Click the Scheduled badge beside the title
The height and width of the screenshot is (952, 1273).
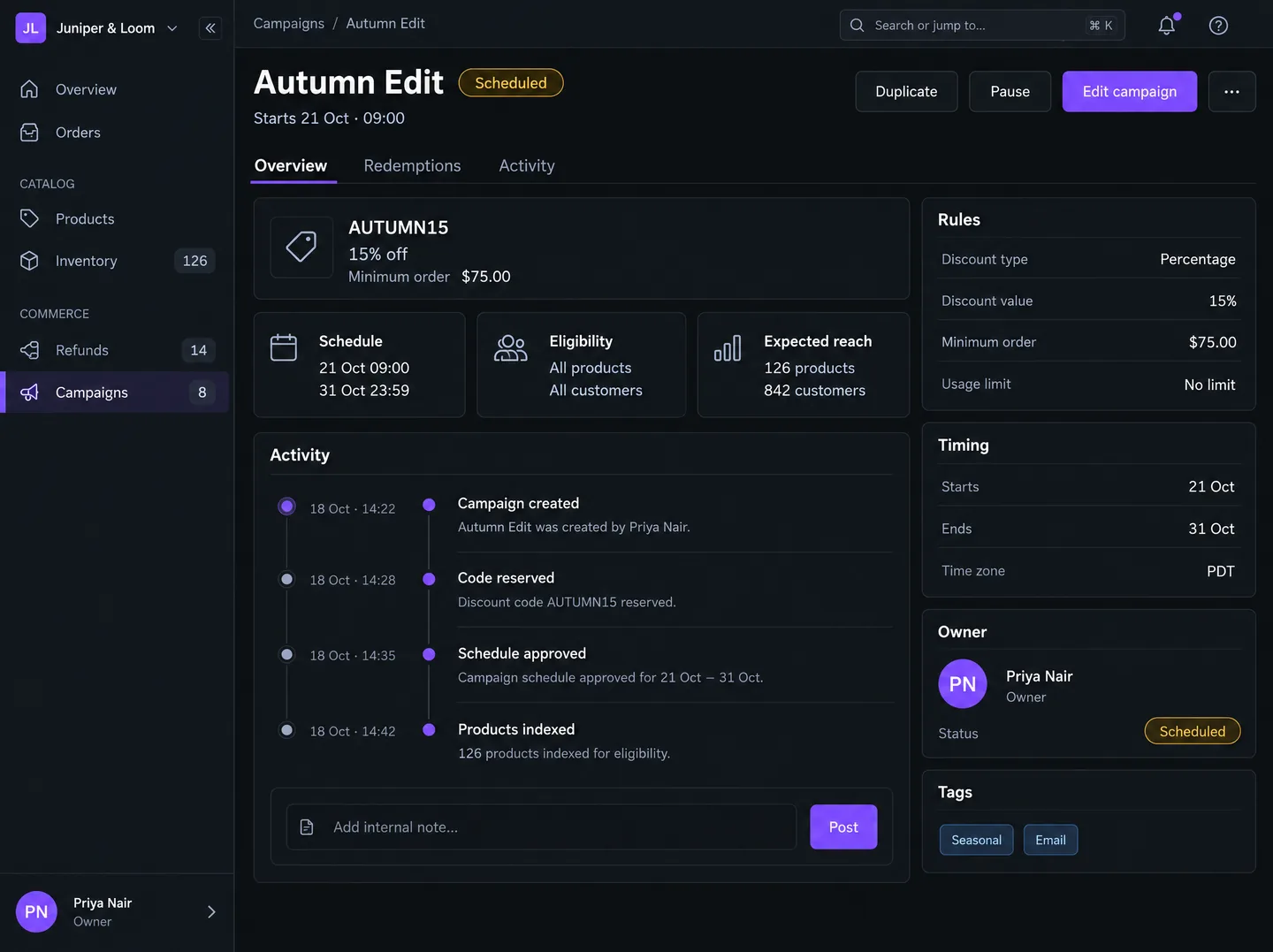511,83
